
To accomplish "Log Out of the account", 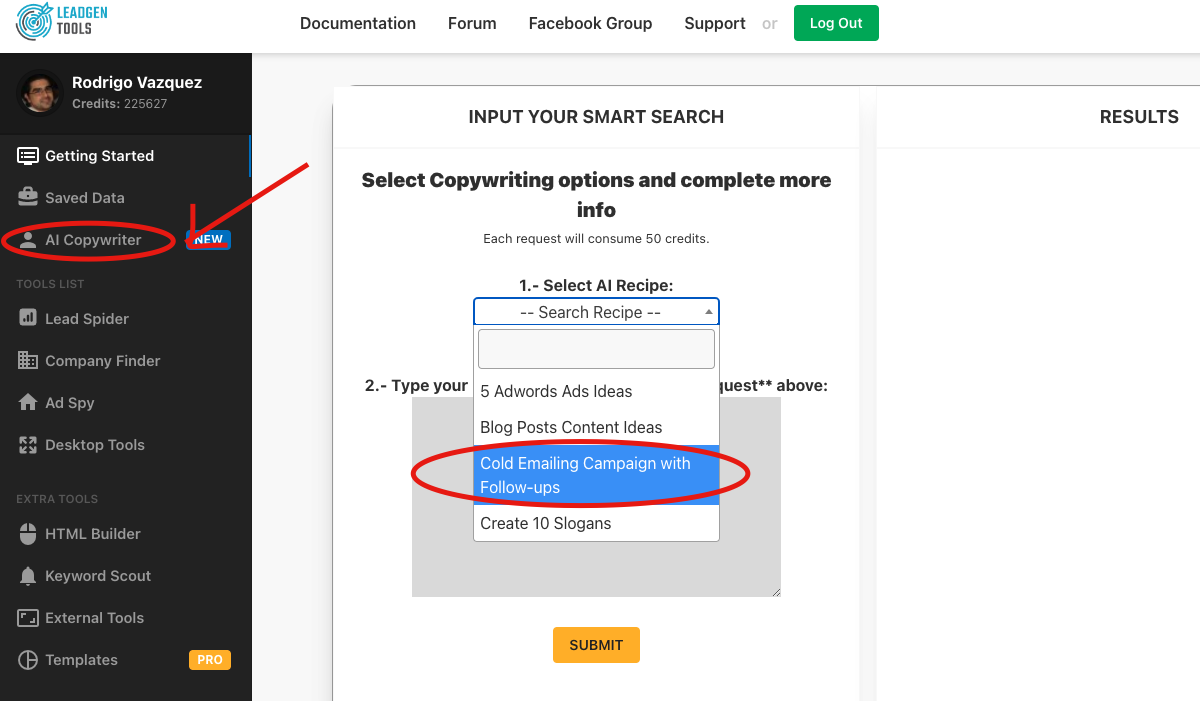I will 836,22.
